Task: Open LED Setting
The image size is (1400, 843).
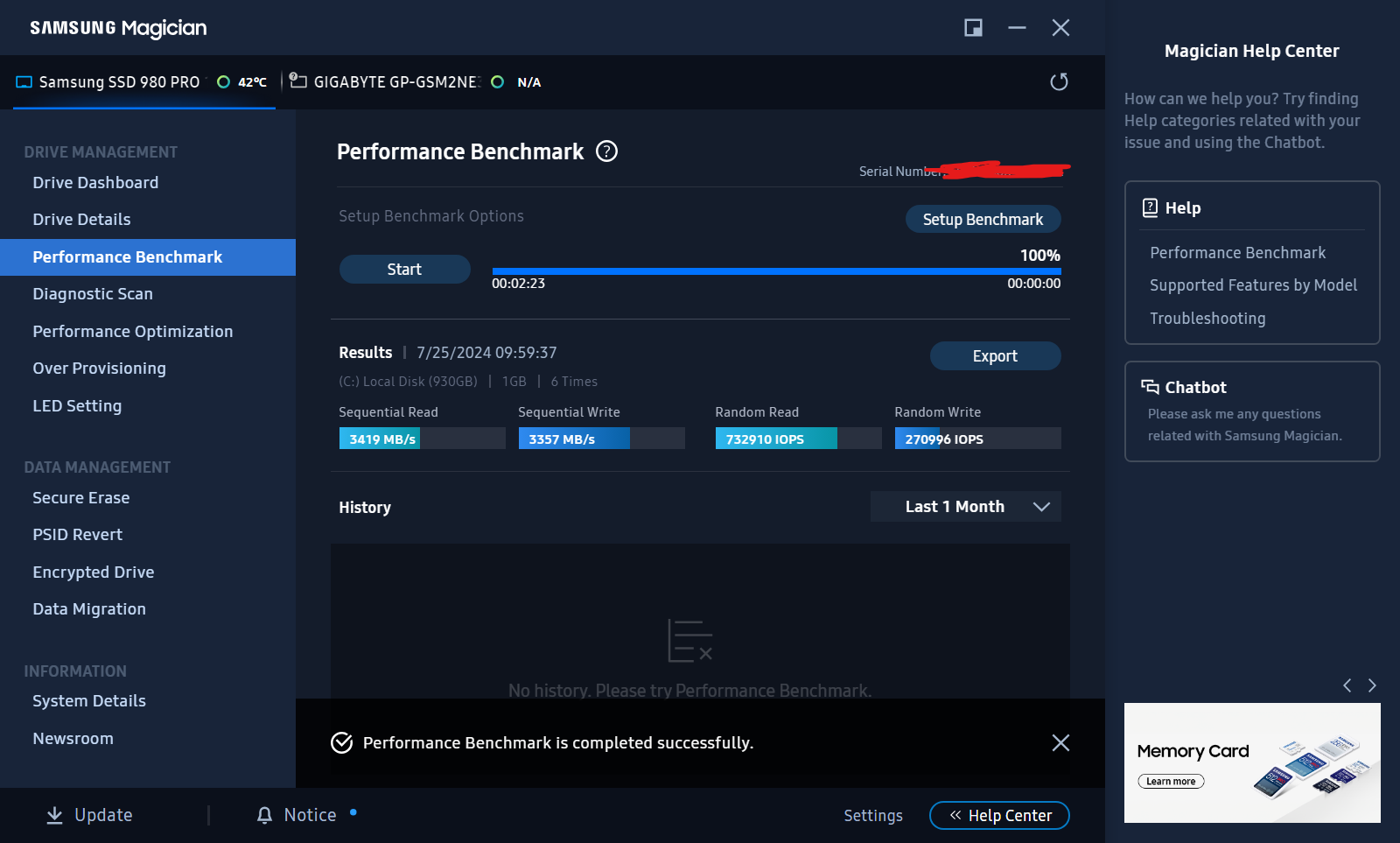Action: (77, 406)
